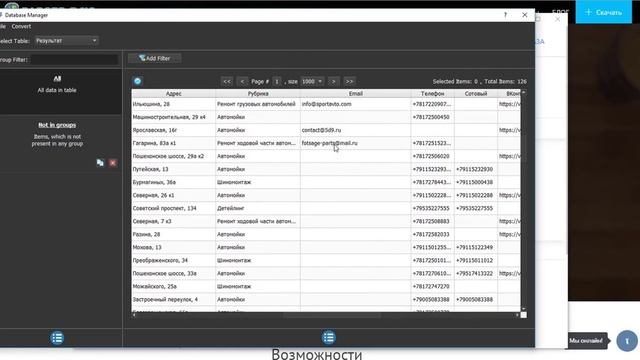This screenshot has height=360, width=640.
Task: Close the Database Manager window
Action: (524, 15)
